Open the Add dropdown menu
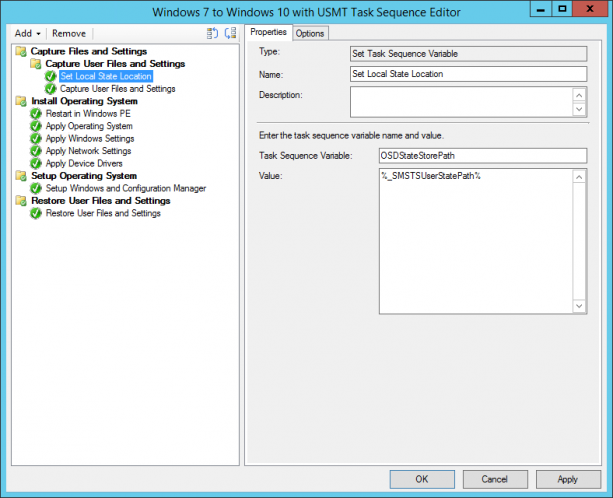Viewport: 613px width, 498px height. click(x=28, y=33)
